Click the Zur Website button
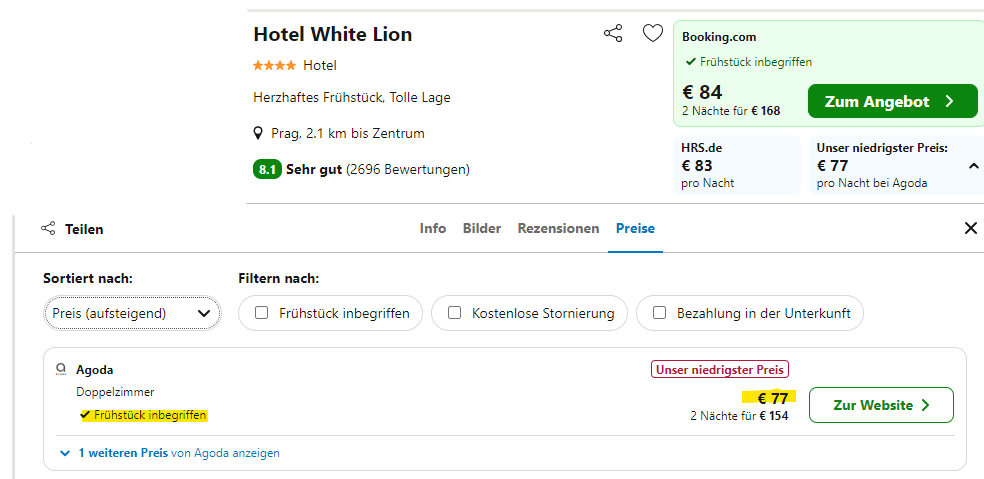Image resolution: width=984 pixels, height=479 pixels. [881, 405]
